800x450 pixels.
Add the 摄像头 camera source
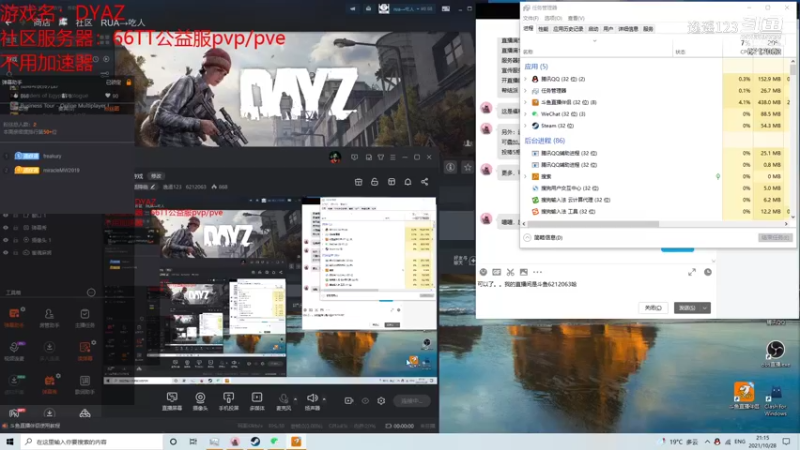coord(200,401)
